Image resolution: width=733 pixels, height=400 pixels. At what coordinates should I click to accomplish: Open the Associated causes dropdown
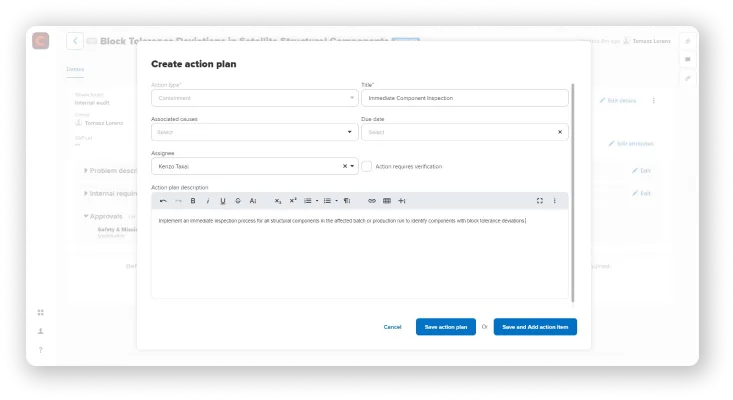(x=349, y=132)
